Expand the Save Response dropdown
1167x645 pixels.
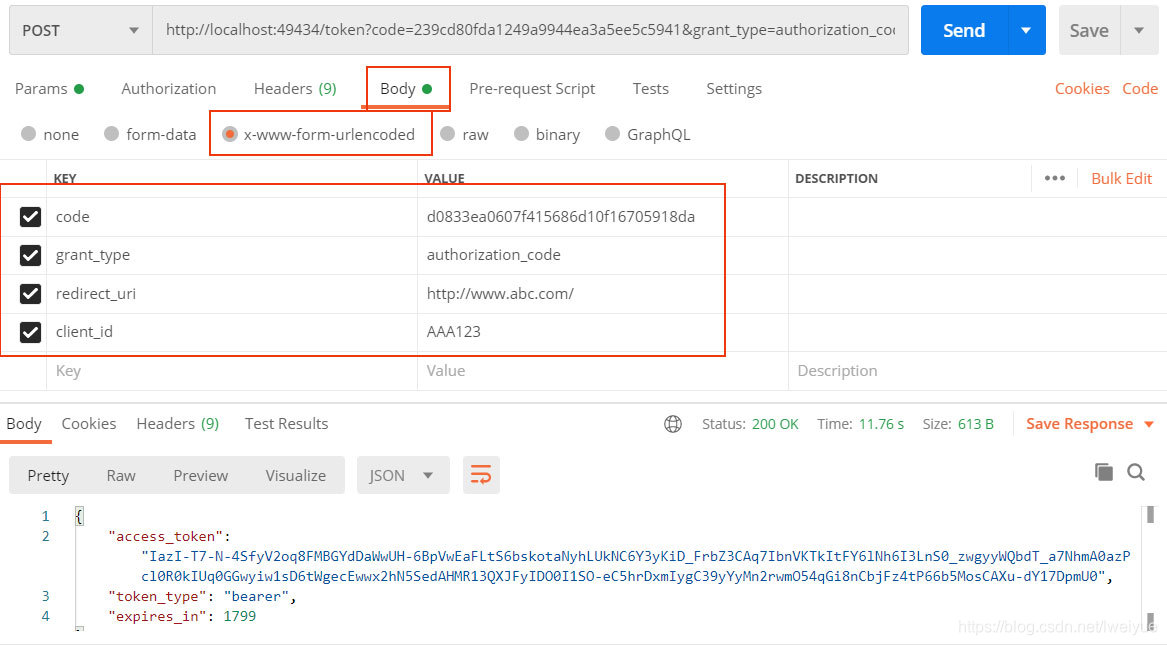1149,424
